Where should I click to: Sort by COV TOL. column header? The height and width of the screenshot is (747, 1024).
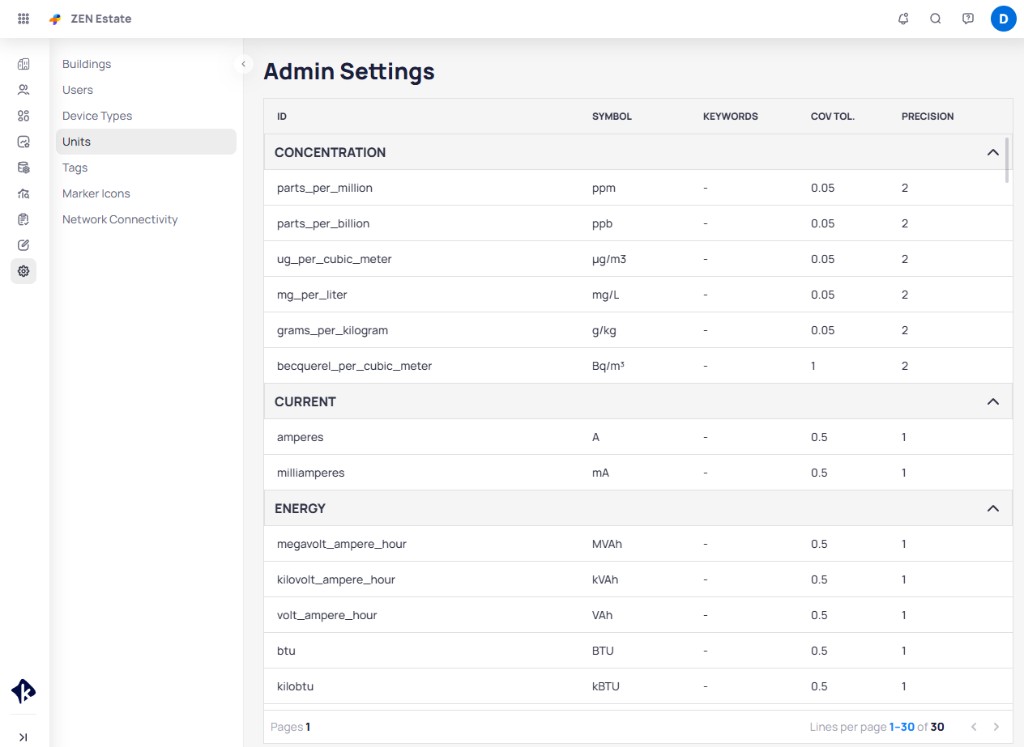tap(833, 116)
